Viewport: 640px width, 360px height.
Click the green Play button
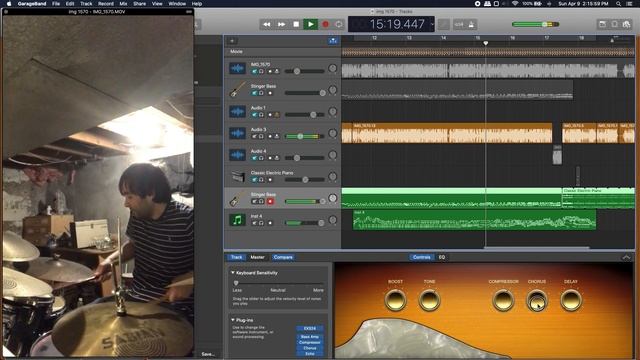pyautogui.click(x=311, y=24)
